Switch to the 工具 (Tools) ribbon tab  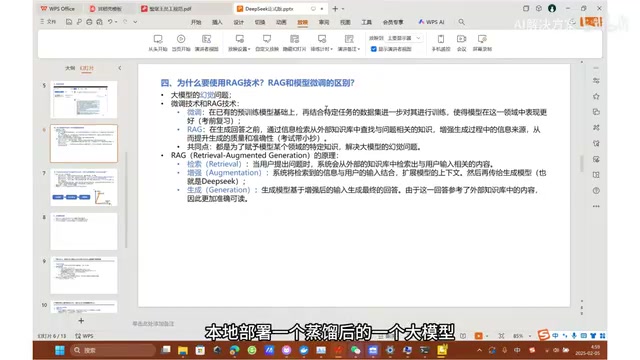tap(367, 22)
